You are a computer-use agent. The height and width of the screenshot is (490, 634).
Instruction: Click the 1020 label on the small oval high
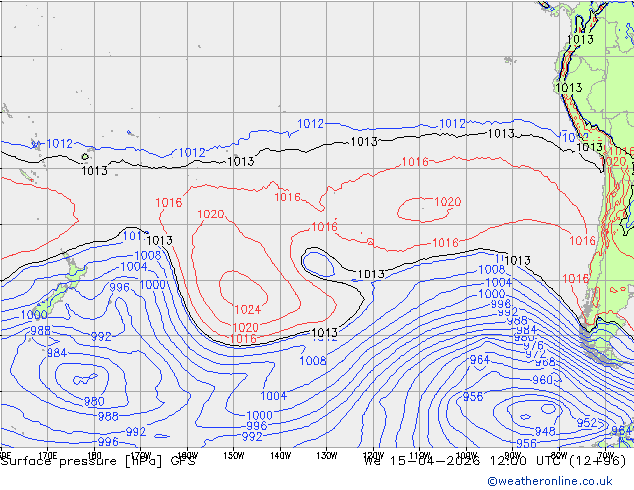click(448, 202)
